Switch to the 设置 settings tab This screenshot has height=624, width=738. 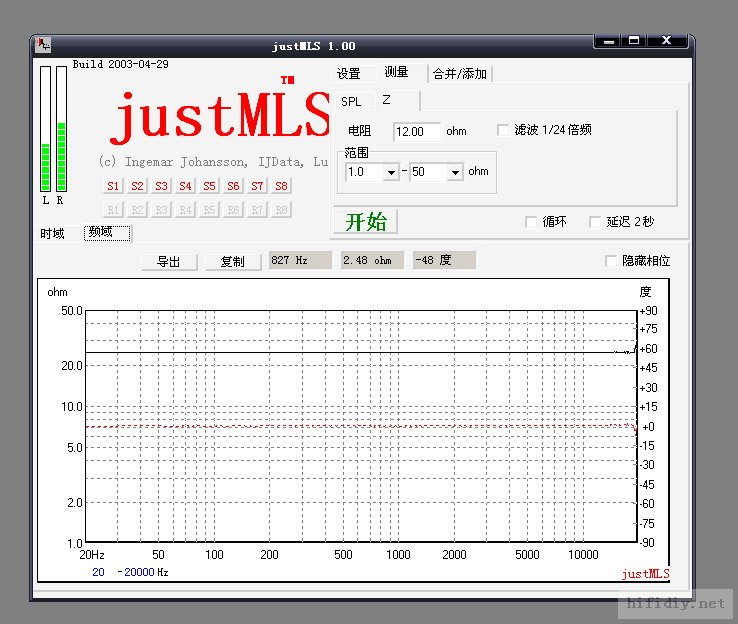pos(348,74)
